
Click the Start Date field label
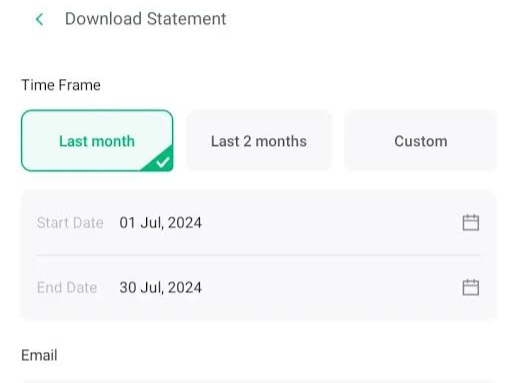tap(70, 223)
